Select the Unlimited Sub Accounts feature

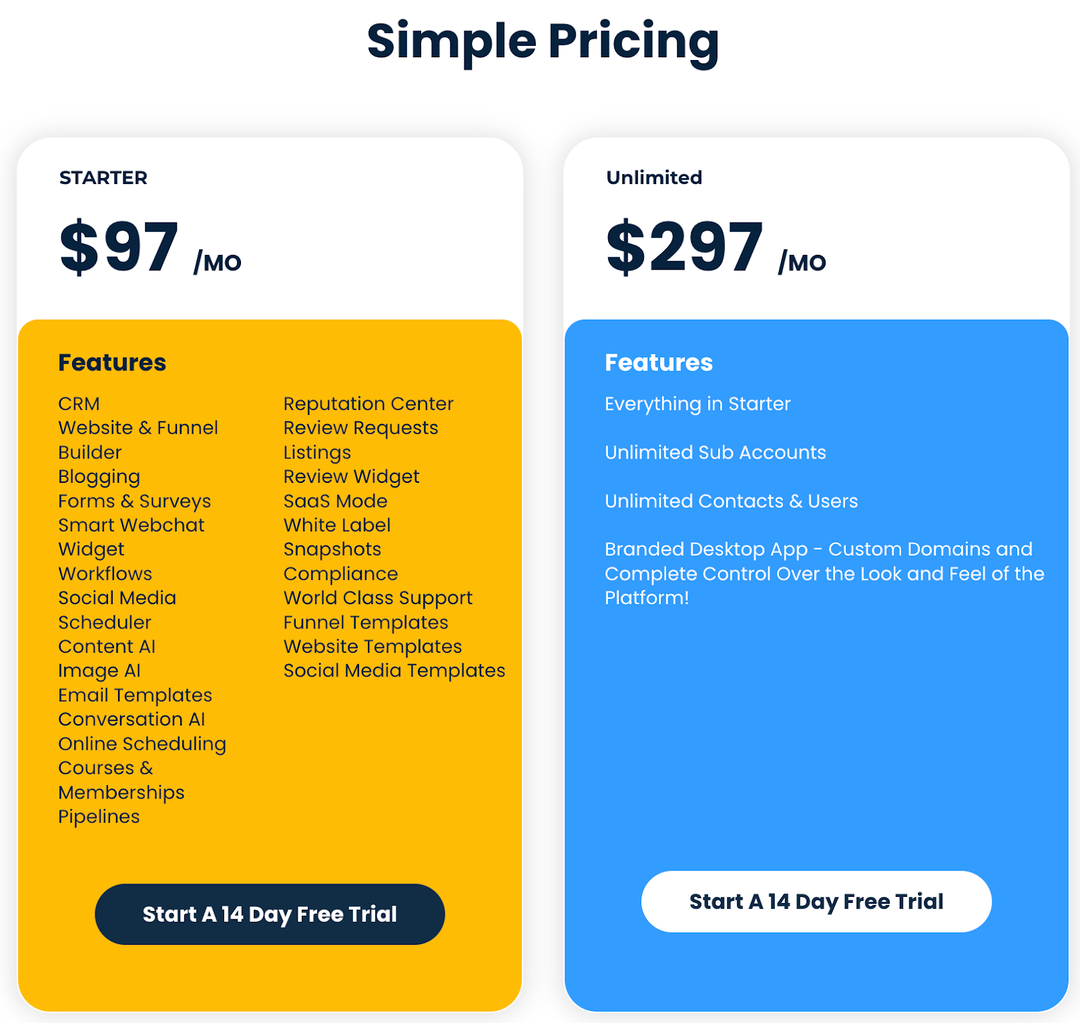point(715,453)
